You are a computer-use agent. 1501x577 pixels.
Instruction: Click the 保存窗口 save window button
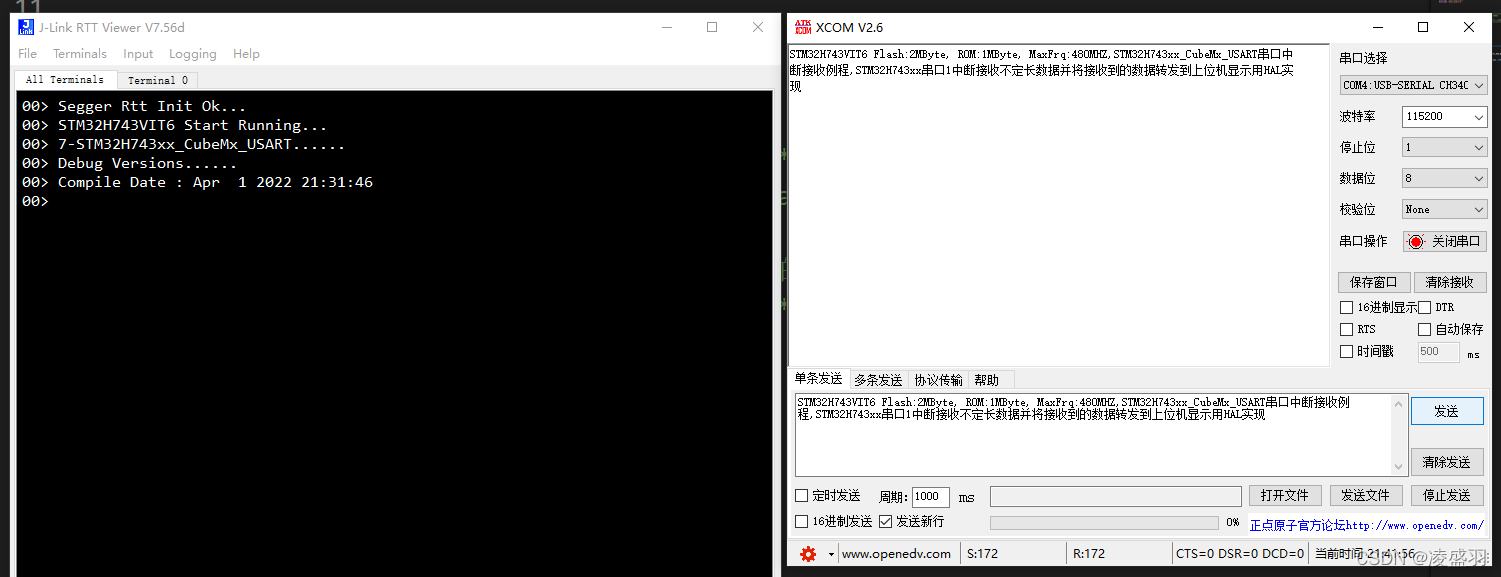(x=1374, y=283)
